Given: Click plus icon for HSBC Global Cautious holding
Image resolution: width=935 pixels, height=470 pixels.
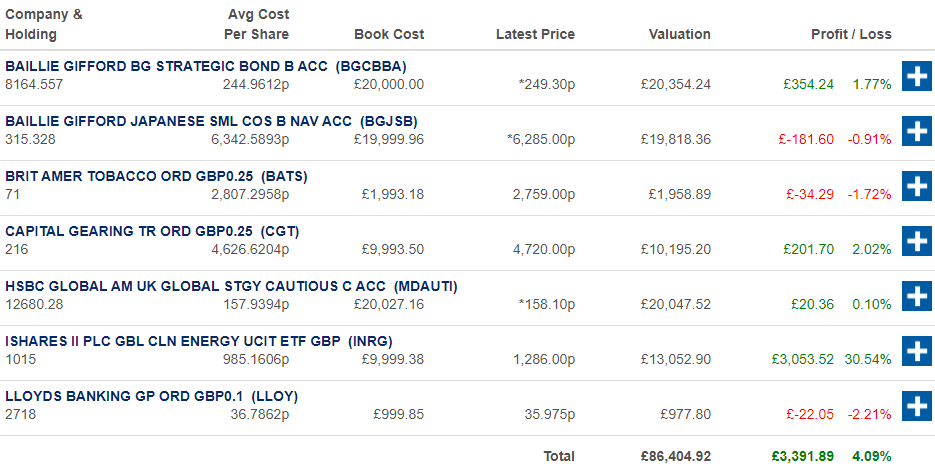Looking at the screenshot, I should (916, 296).
